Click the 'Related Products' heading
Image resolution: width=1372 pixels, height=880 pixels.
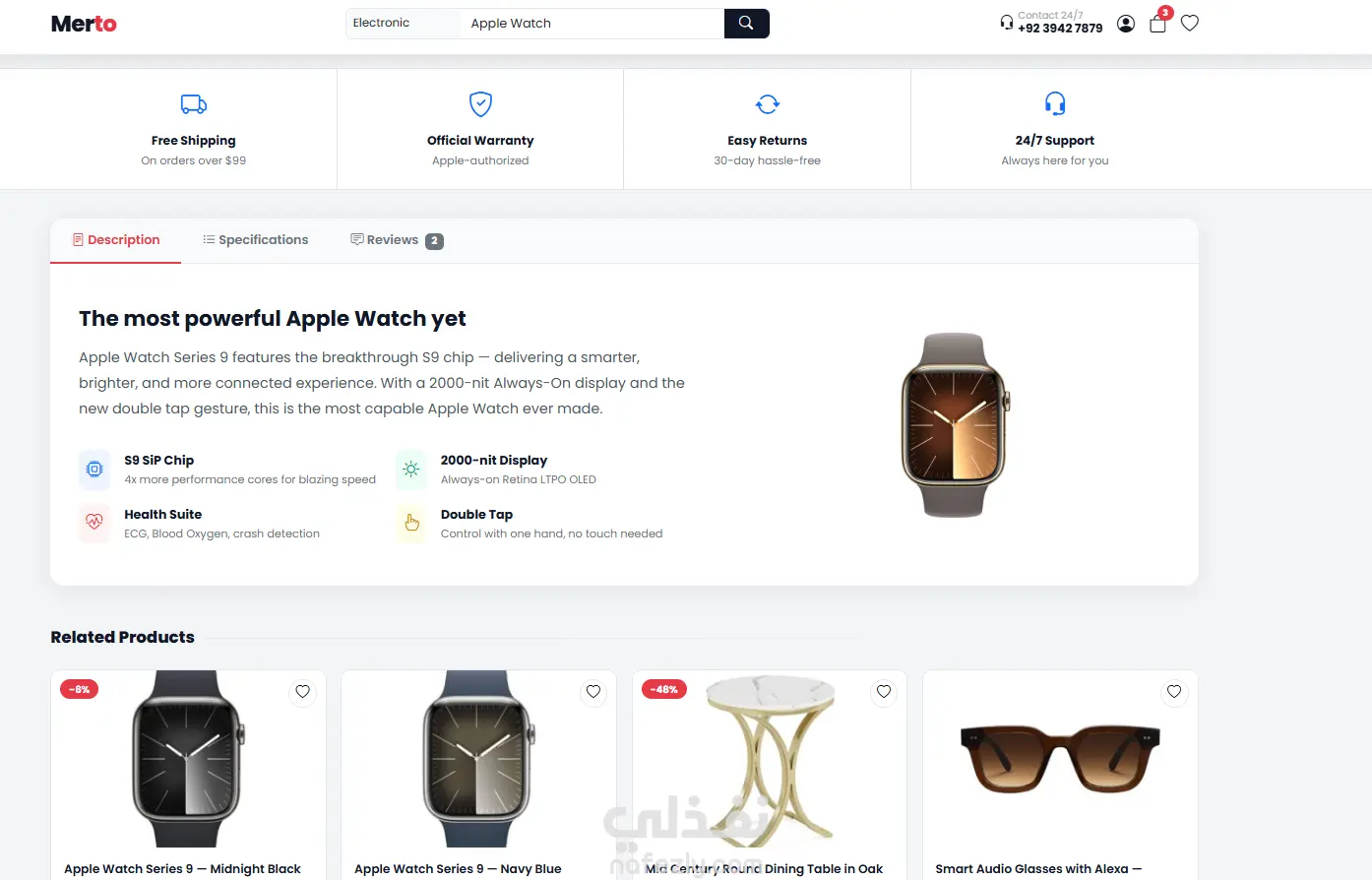(x=123, y=637)
